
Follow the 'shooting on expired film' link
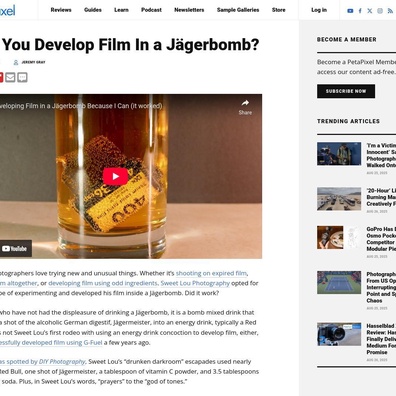(x=211, y=273)
